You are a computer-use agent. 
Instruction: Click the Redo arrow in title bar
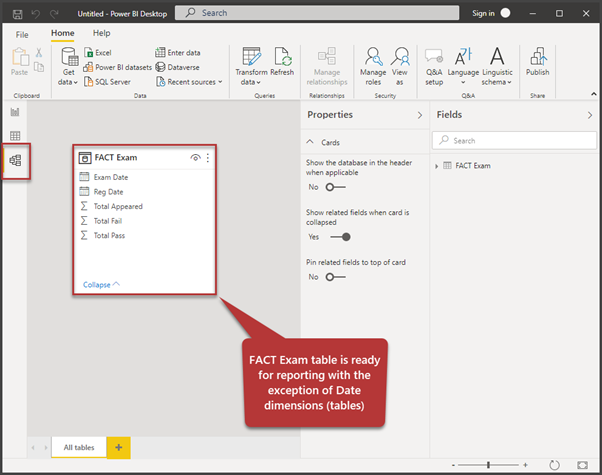tap(54, 14)
